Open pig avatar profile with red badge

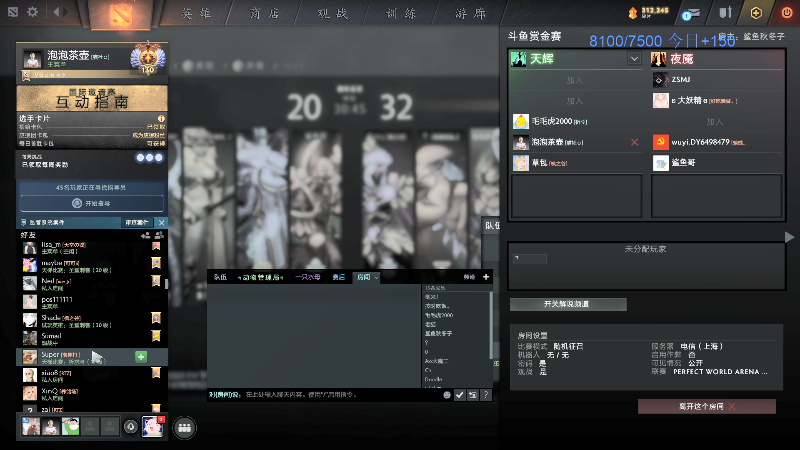pyautogui.click(x=152, y=427)
